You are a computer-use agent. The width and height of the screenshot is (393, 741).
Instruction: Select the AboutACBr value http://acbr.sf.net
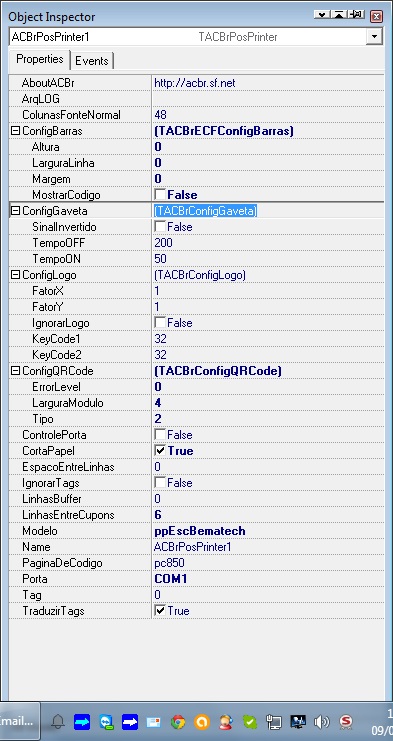(x=195, y=83)
